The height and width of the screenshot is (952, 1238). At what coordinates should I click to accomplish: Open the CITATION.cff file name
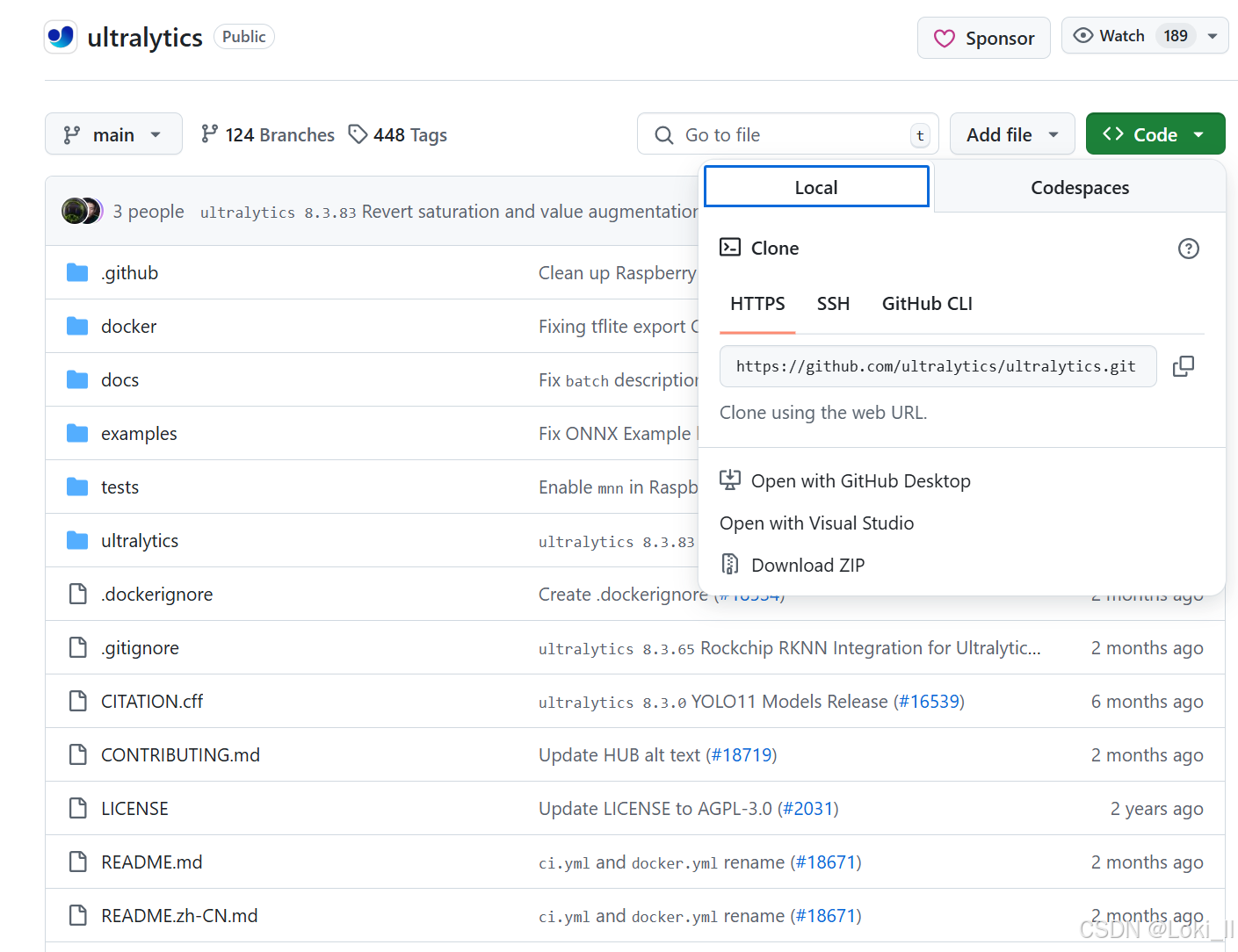point(152,701)
